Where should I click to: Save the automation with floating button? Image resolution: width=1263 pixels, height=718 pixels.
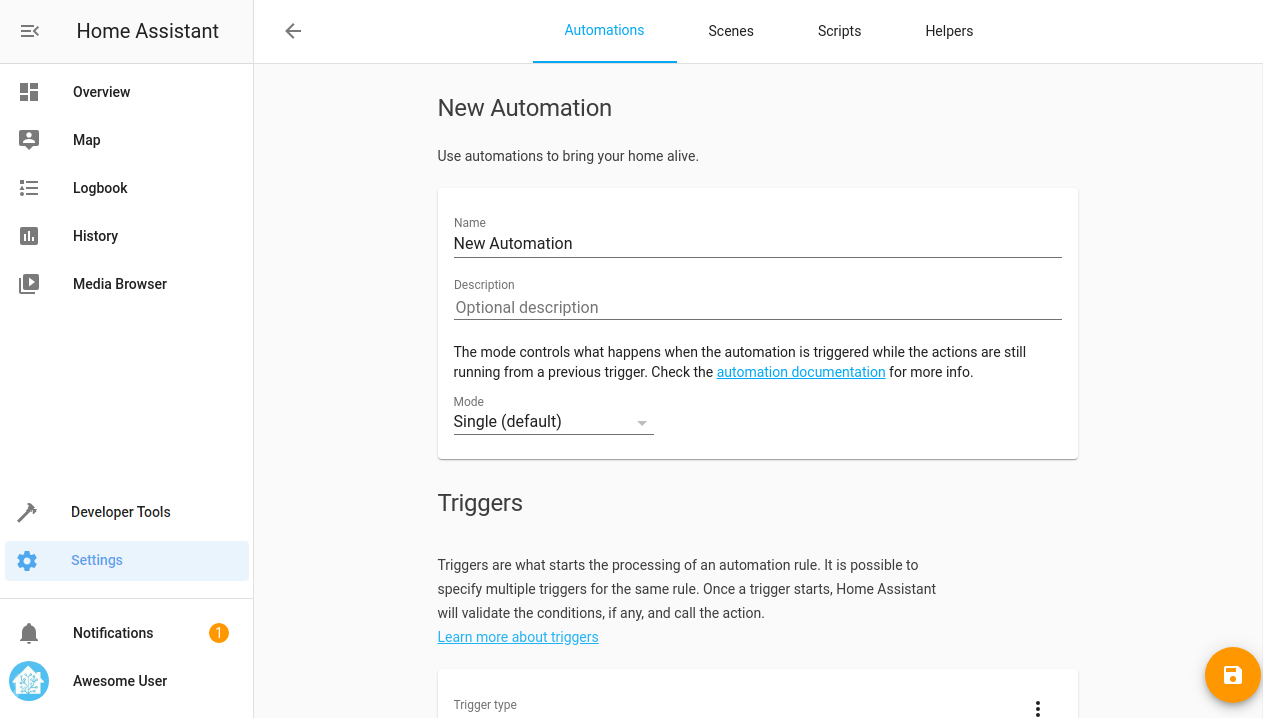point(1233,675)
